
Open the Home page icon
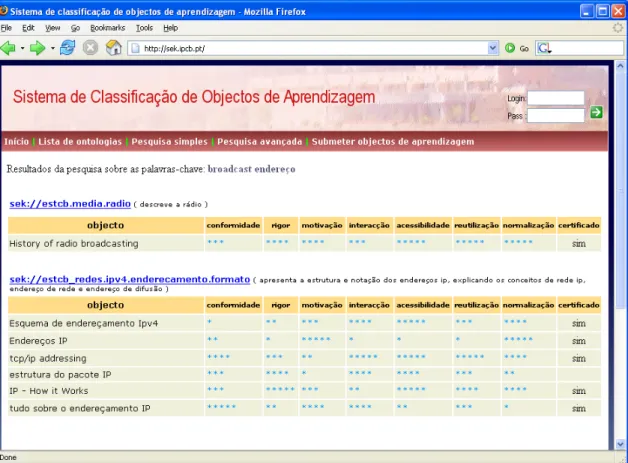[x=114, y=48]
